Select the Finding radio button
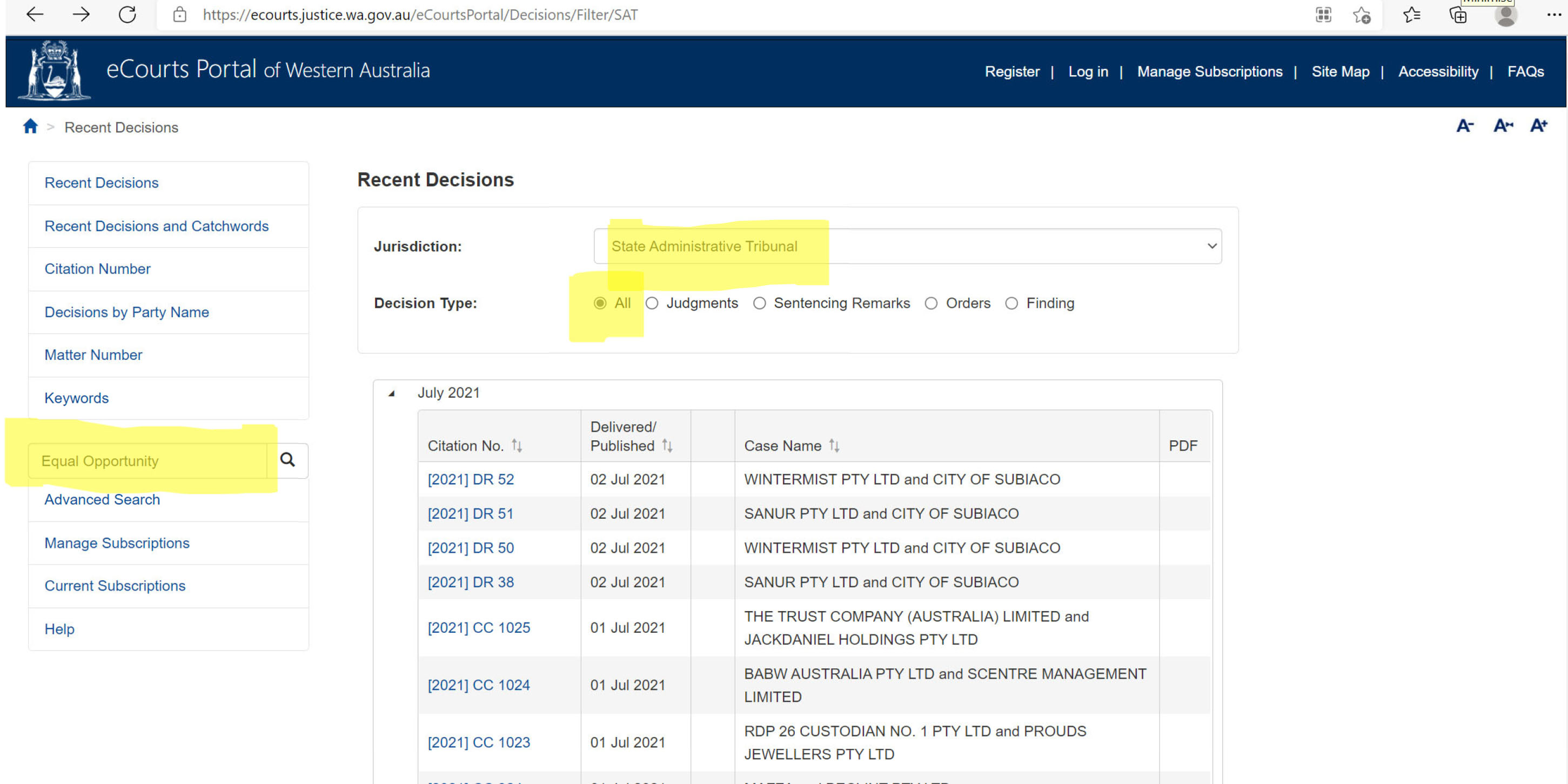 point(1011,303)
